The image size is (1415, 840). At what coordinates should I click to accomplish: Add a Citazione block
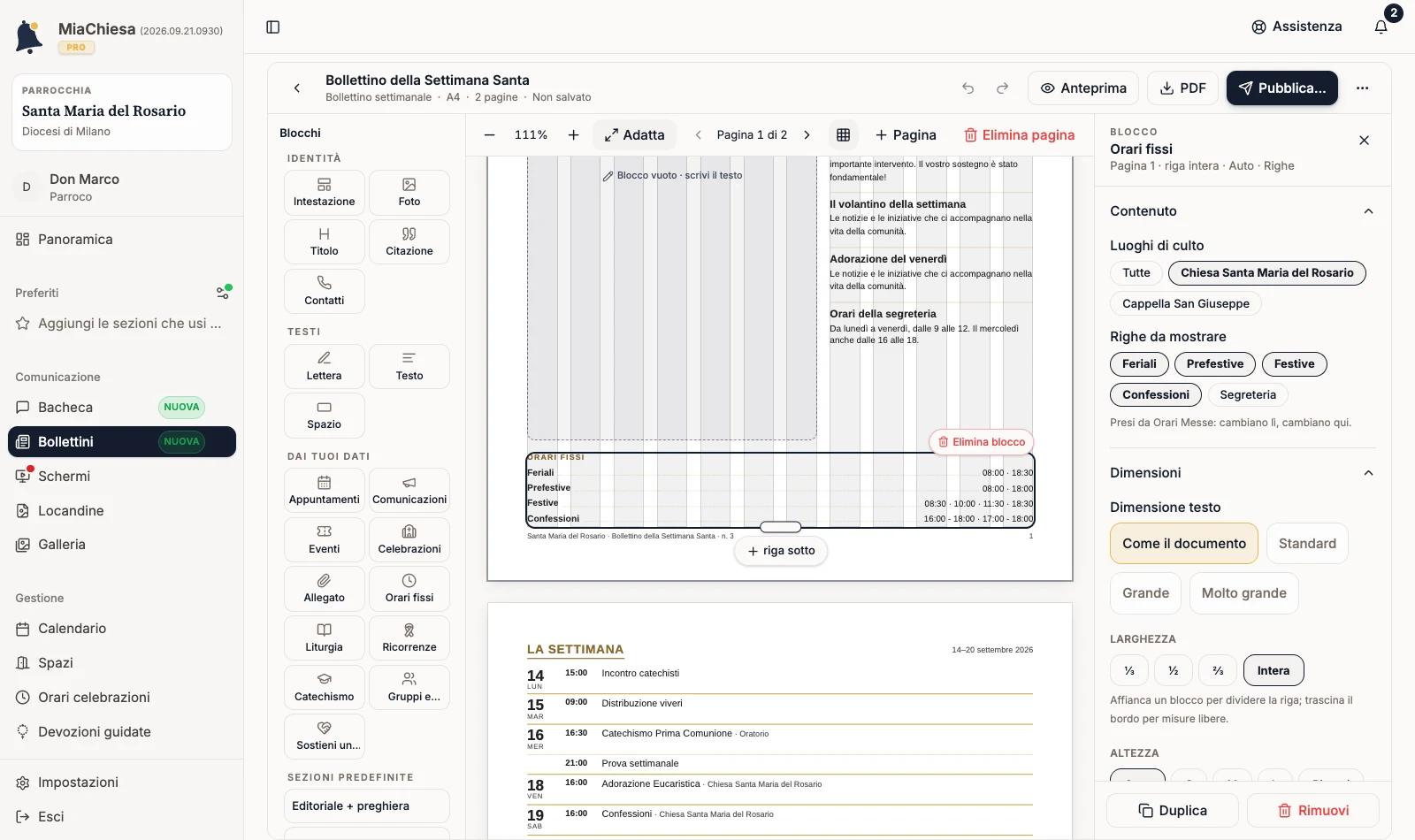tap(409, 242)
